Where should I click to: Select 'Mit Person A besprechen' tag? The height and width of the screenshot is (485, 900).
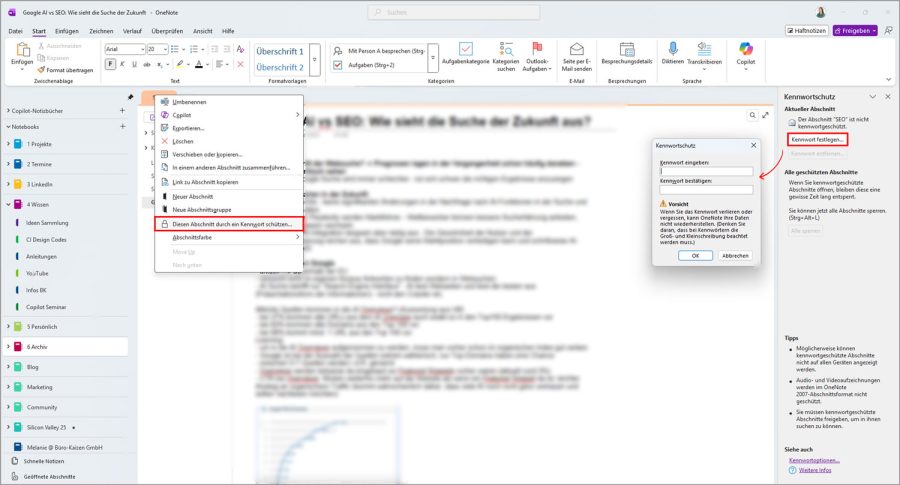pos(379,51)
